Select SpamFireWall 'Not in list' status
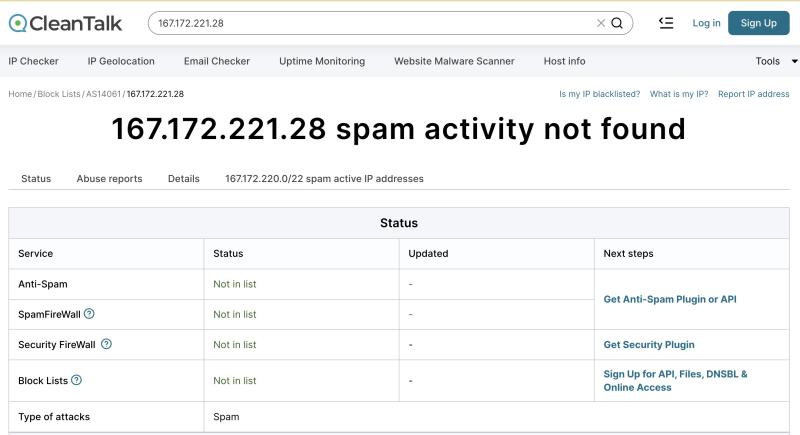This screenshot has width=800, height=435. click(x=235, y=314)
